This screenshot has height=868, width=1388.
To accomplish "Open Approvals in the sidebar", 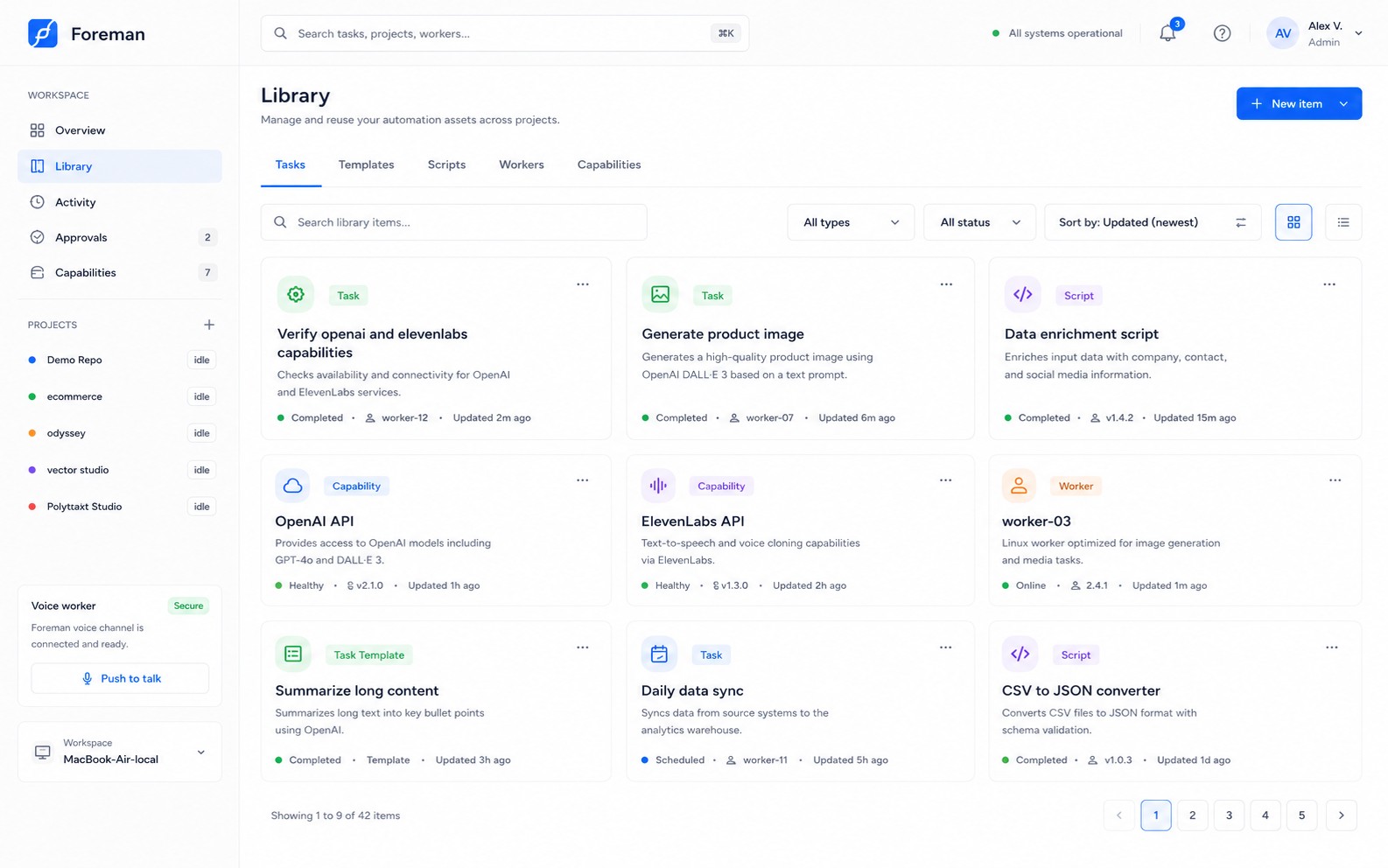I will 120,237.
